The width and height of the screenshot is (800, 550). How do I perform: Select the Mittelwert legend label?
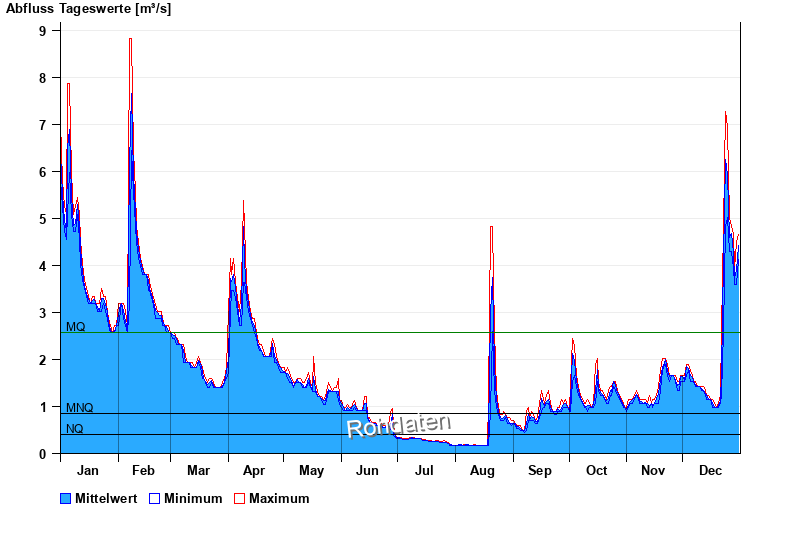(x=107, y=499)
